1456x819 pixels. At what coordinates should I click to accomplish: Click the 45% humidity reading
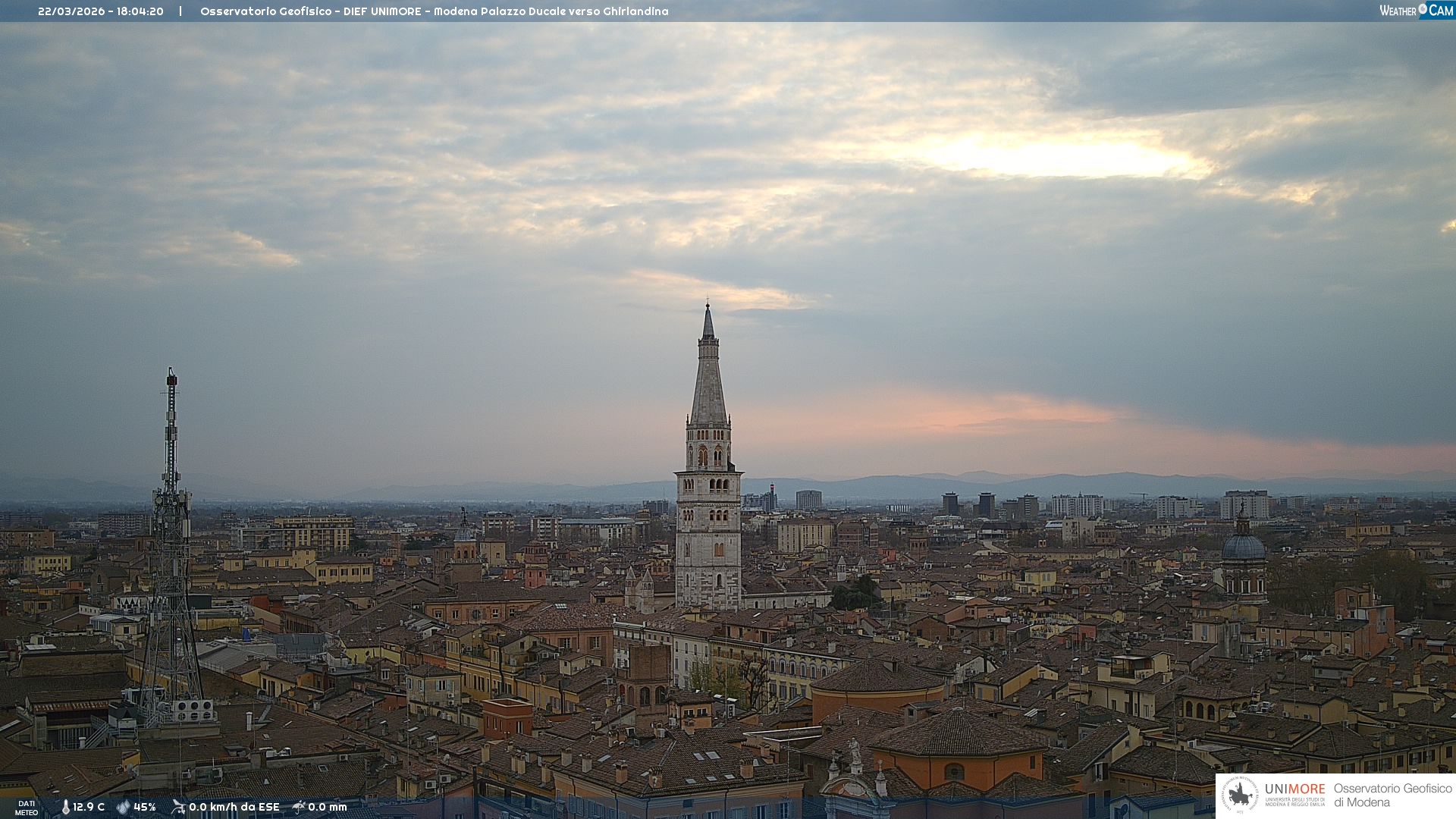pyautogui.click(x=145, y=807)
